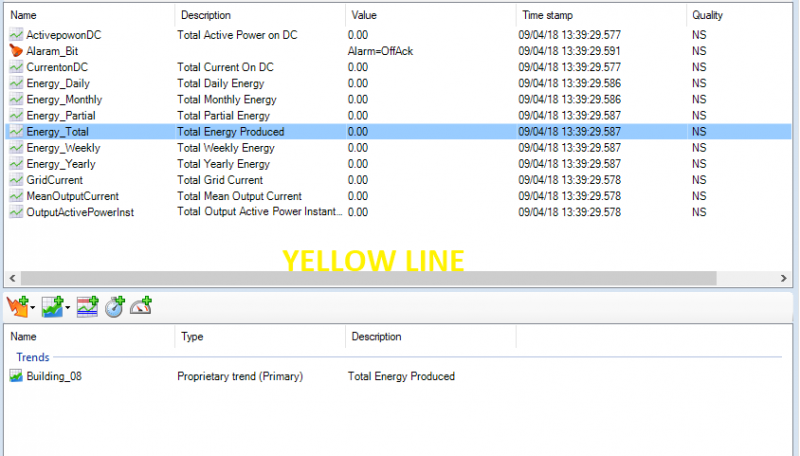Click the icon beside Energy_Weekly

pos(16,148)
